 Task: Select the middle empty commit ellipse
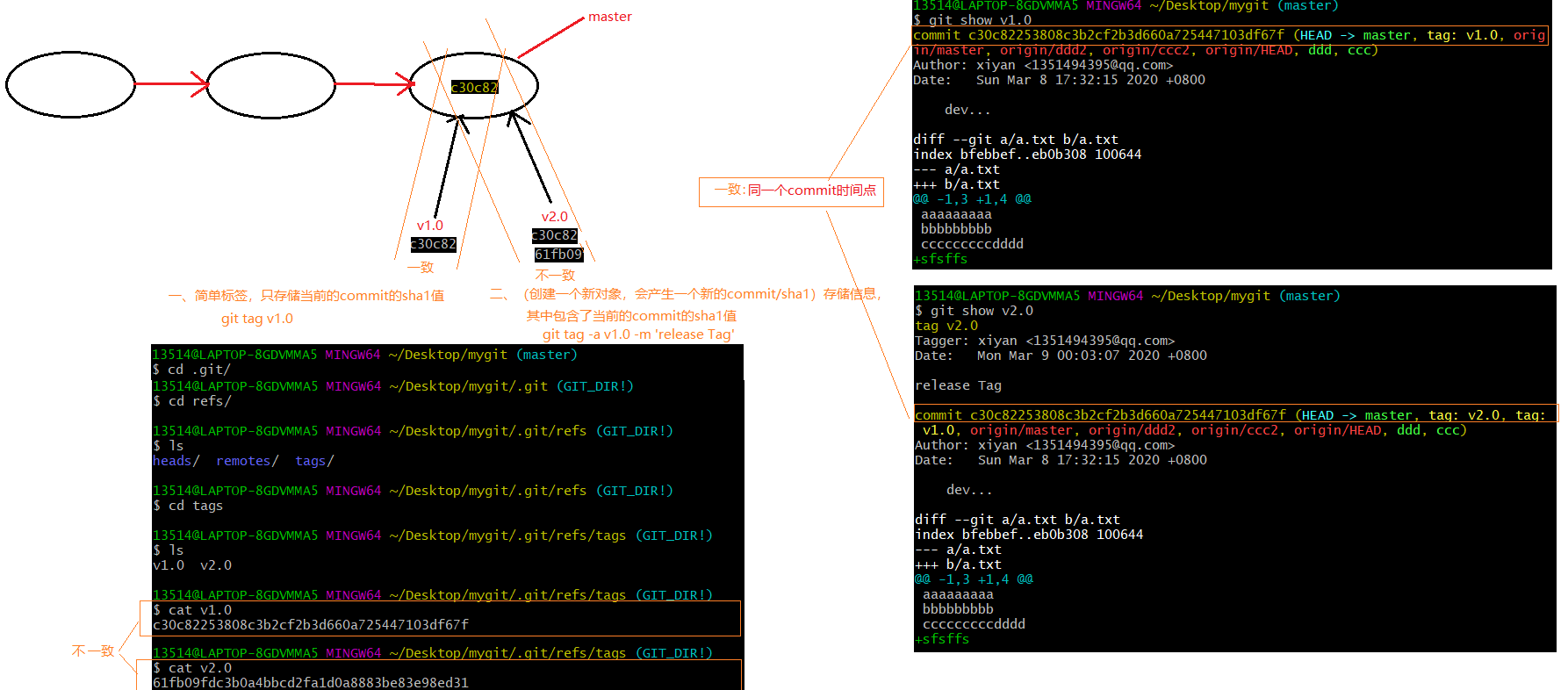pyautogui.click(x=271, y=85)
